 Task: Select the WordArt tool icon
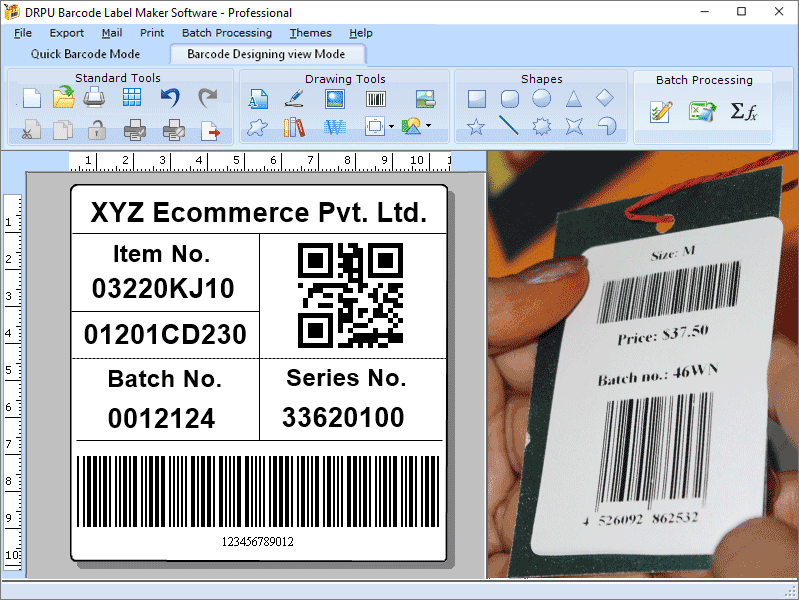click(x=335, y=127)
